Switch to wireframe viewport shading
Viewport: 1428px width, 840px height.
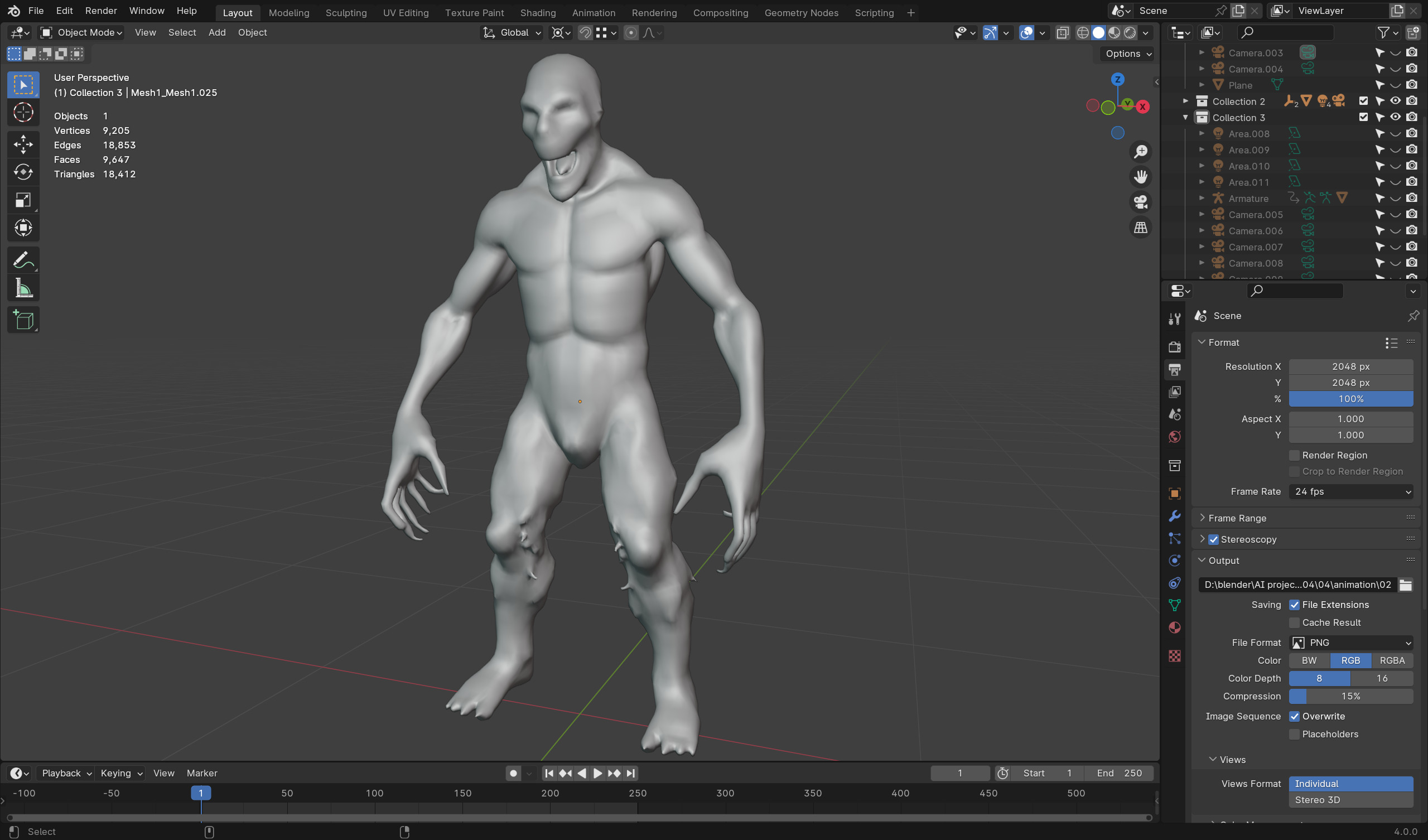[1082, 33]
